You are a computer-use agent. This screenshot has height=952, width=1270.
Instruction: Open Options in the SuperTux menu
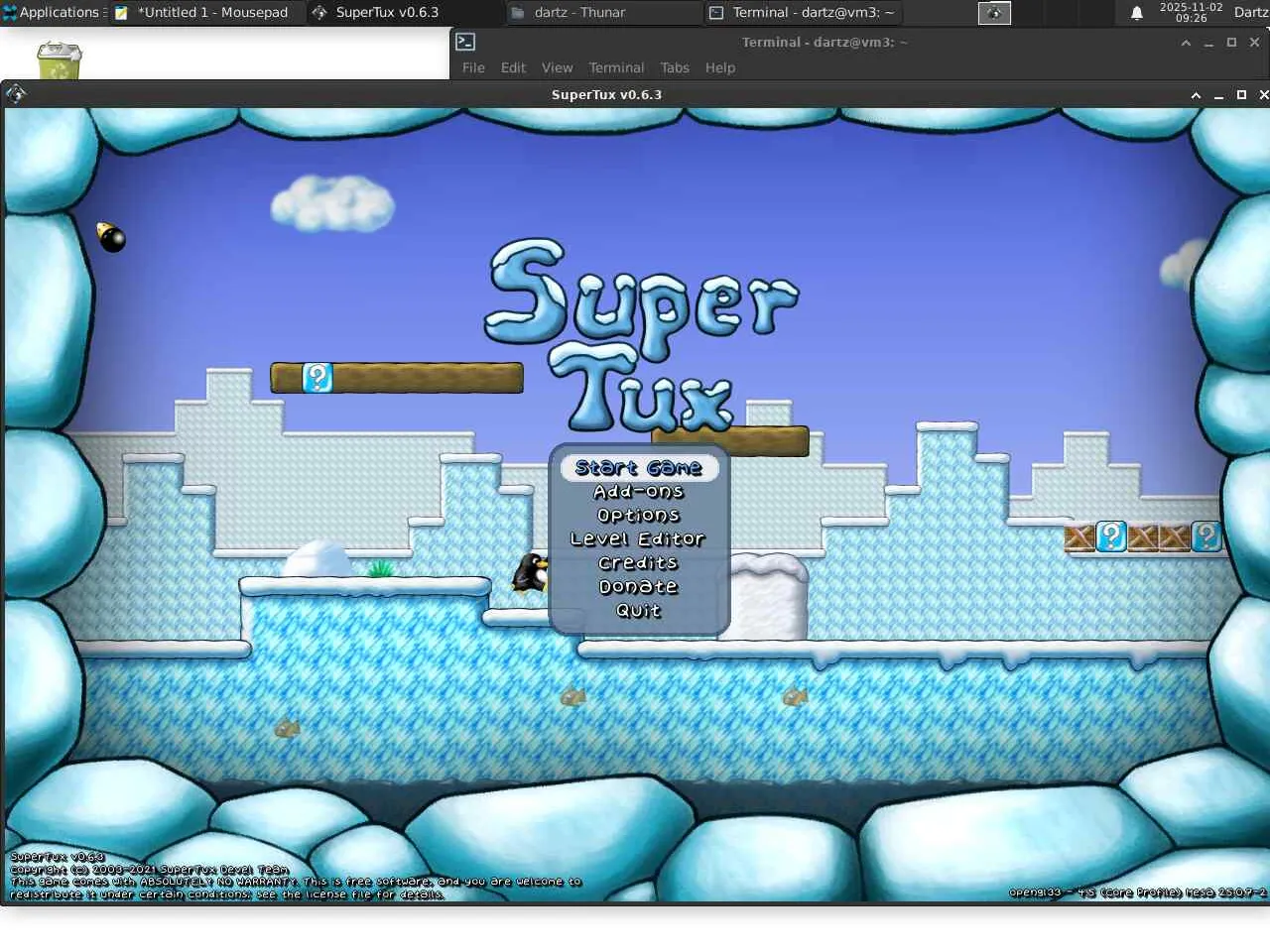coord(639,516)
